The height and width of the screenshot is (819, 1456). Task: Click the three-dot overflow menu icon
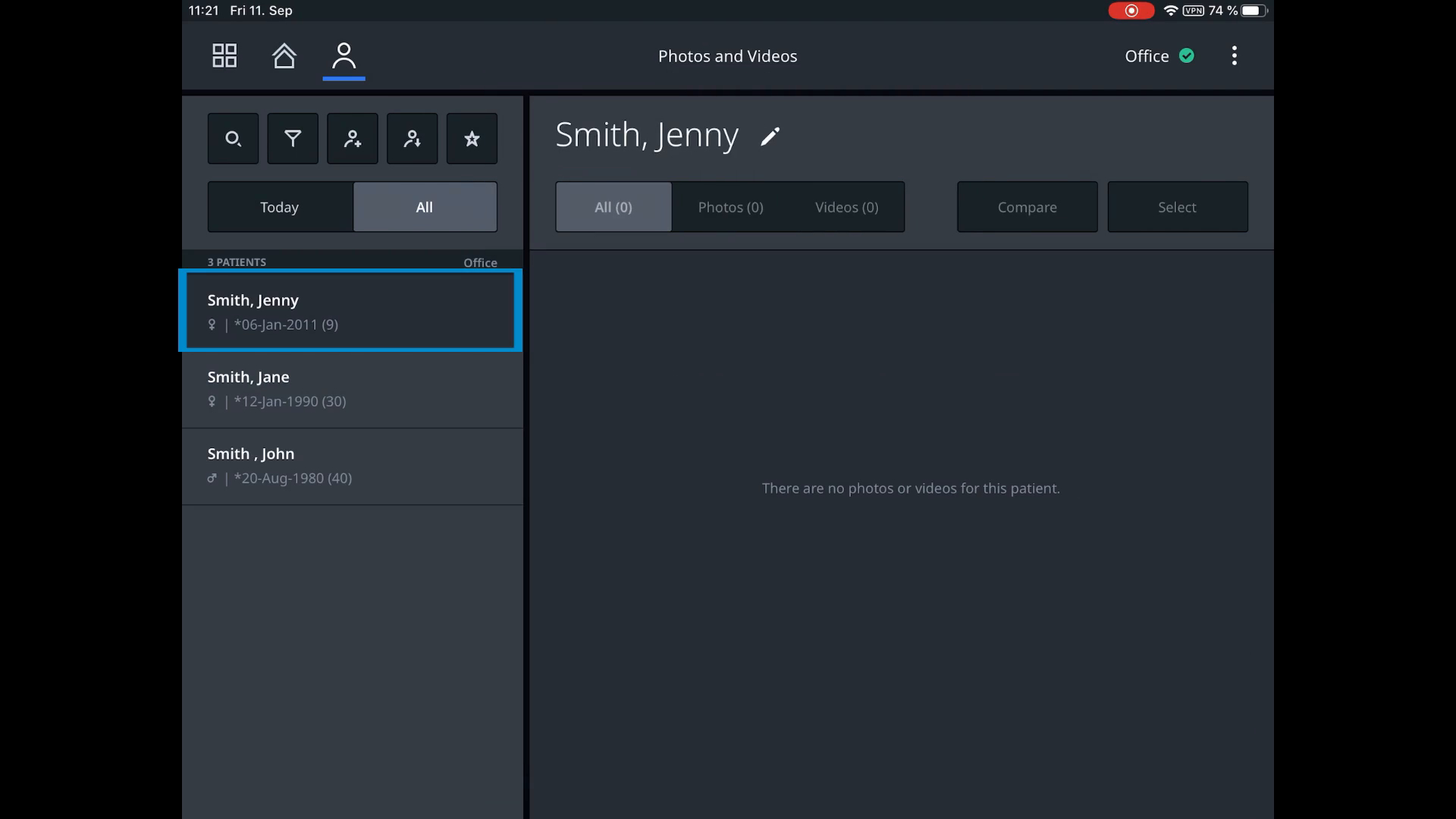point(1234,55)
